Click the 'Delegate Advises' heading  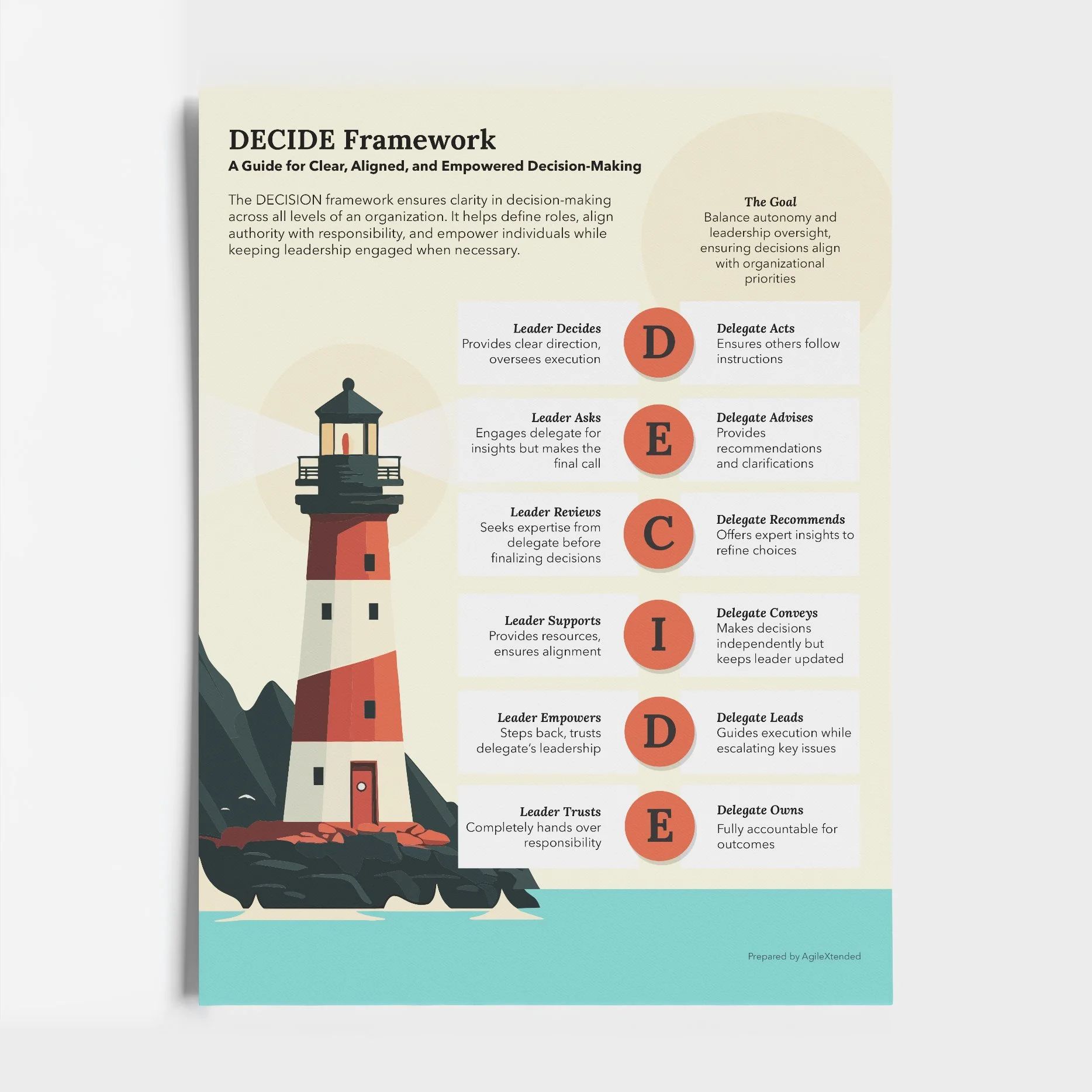coord(765,418)
